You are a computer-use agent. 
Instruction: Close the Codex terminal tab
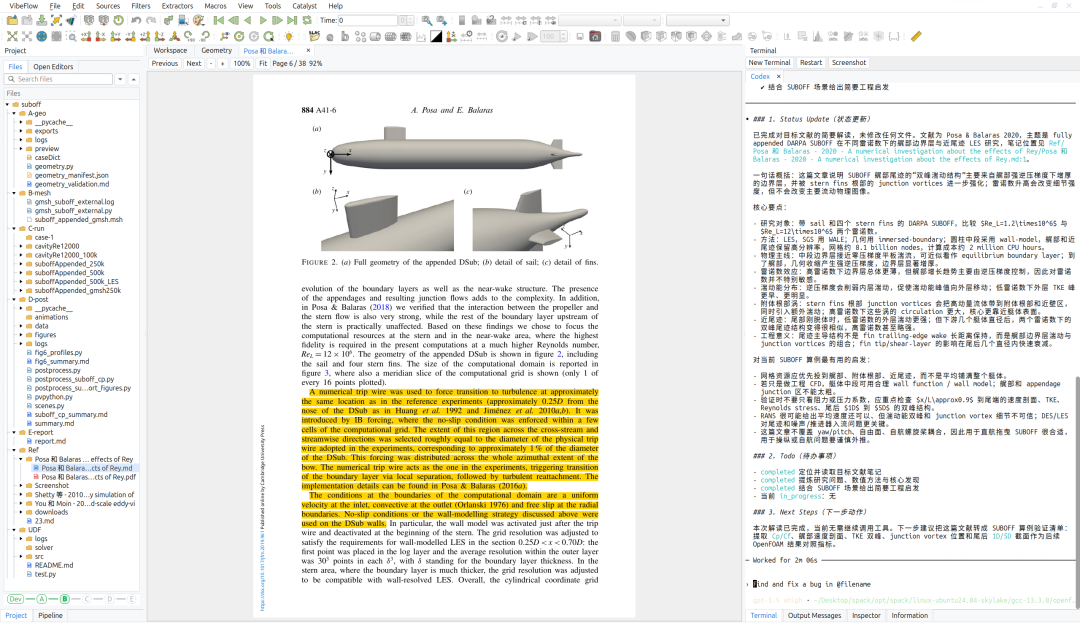pyautogui.click(x=778, y=76)
